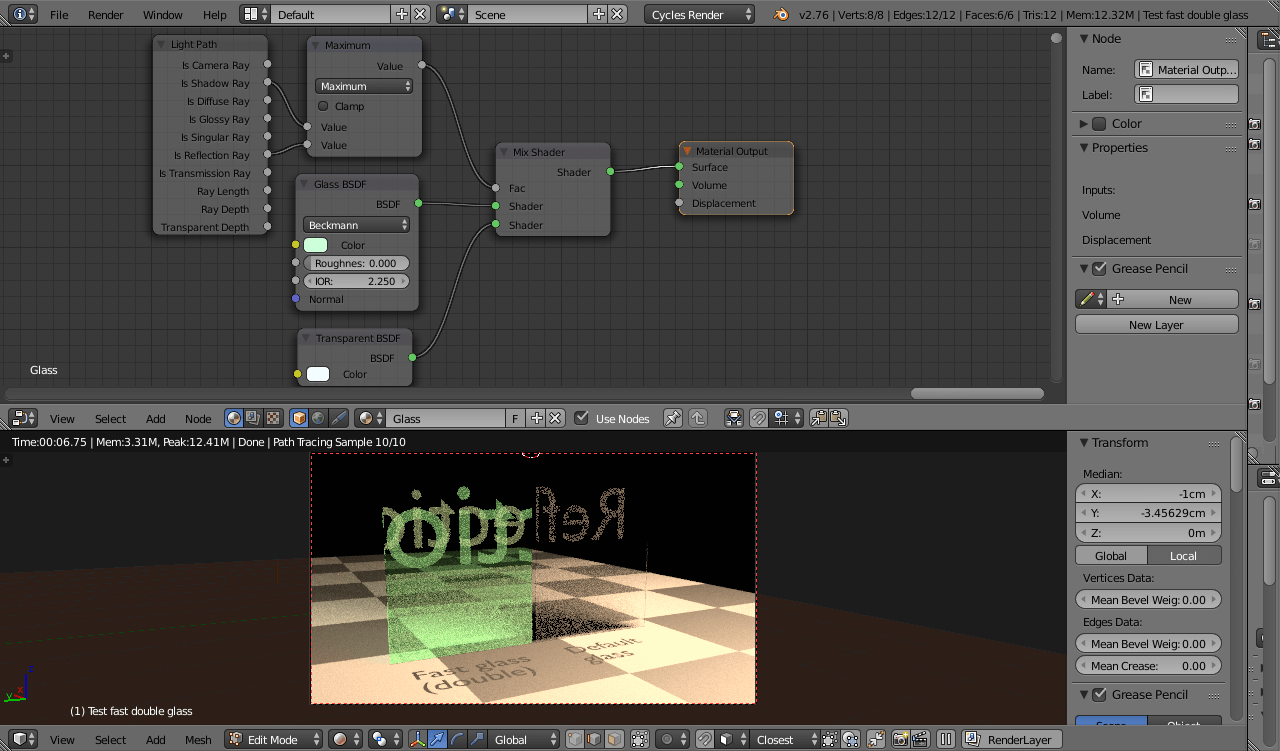The height and width of the screenshot is (751, 1280).
Task: Pin the node editor material
Action: click(x=672, y=418)
